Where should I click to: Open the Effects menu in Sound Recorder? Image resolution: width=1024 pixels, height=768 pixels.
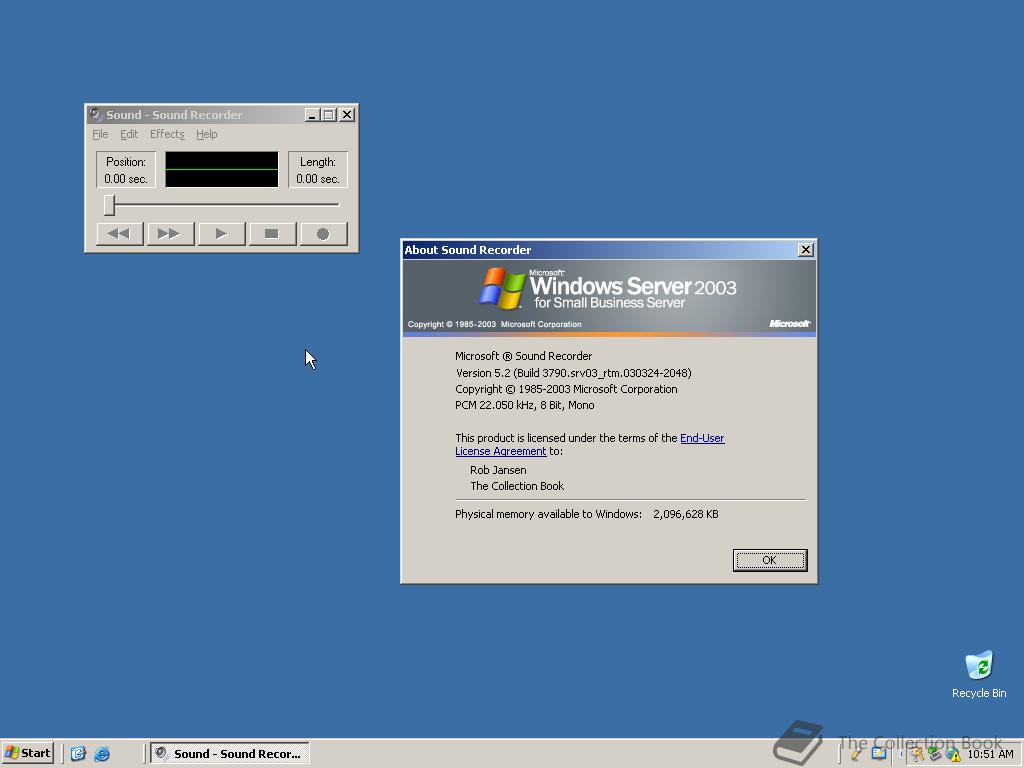(x=167, y=134)
